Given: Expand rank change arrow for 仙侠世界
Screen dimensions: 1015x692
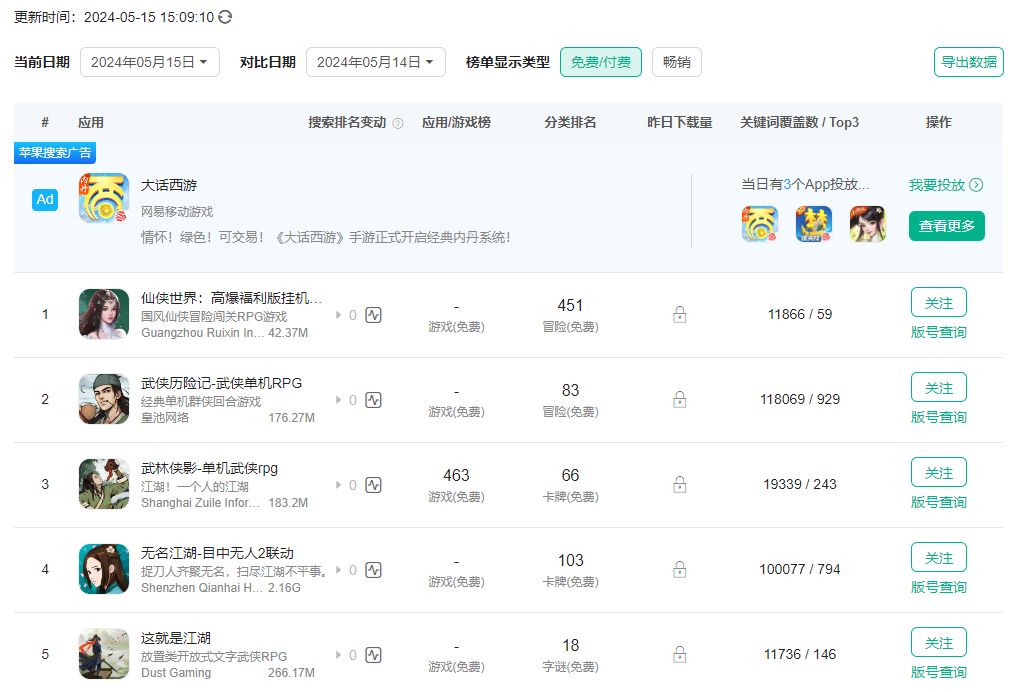Looking at the screenshot, I should 339,315.
